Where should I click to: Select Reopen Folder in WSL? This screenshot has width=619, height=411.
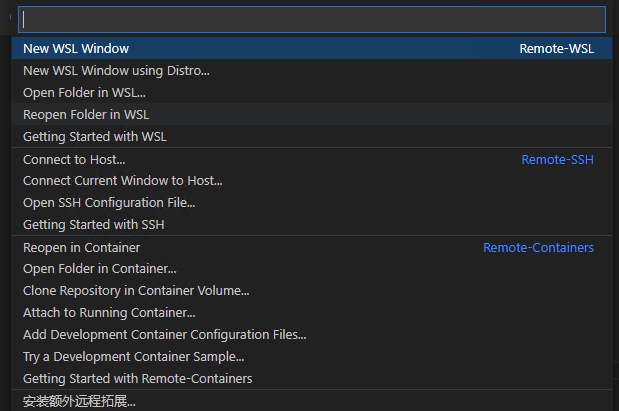coord(86,114)
